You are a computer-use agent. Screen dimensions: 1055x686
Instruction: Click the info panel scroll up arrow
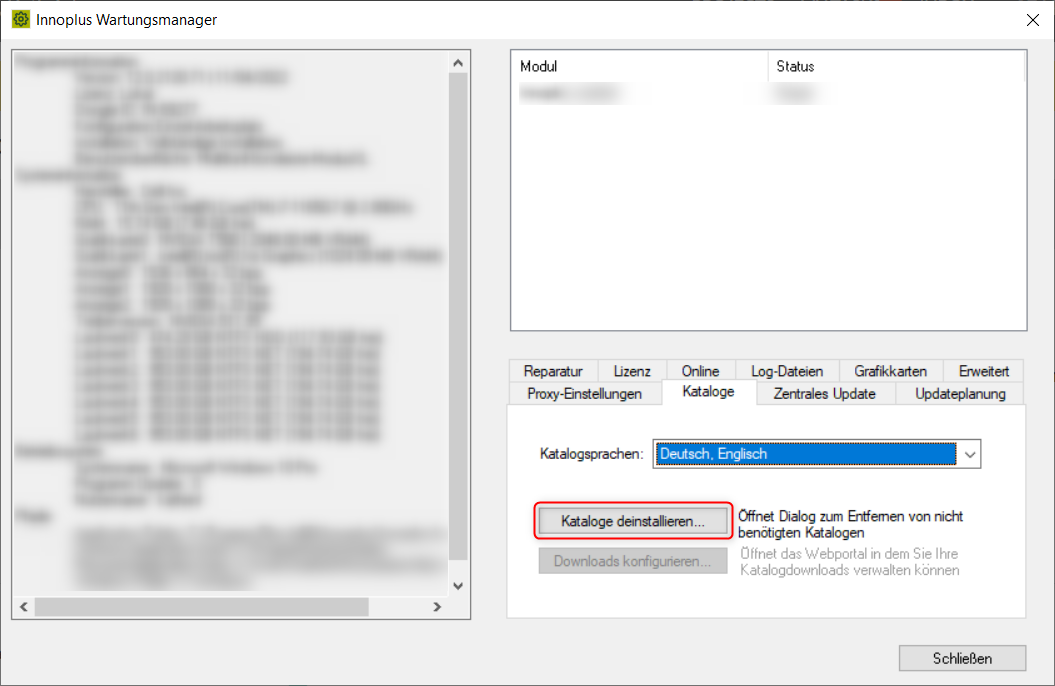point(458,63)
